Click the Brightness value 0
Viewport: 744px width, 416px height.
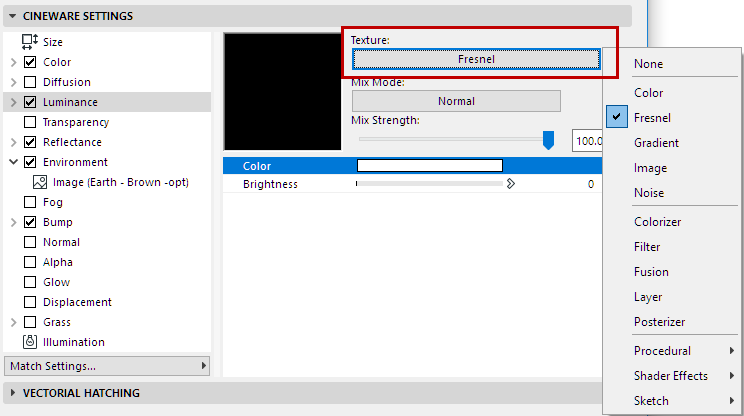coord(591,184)
